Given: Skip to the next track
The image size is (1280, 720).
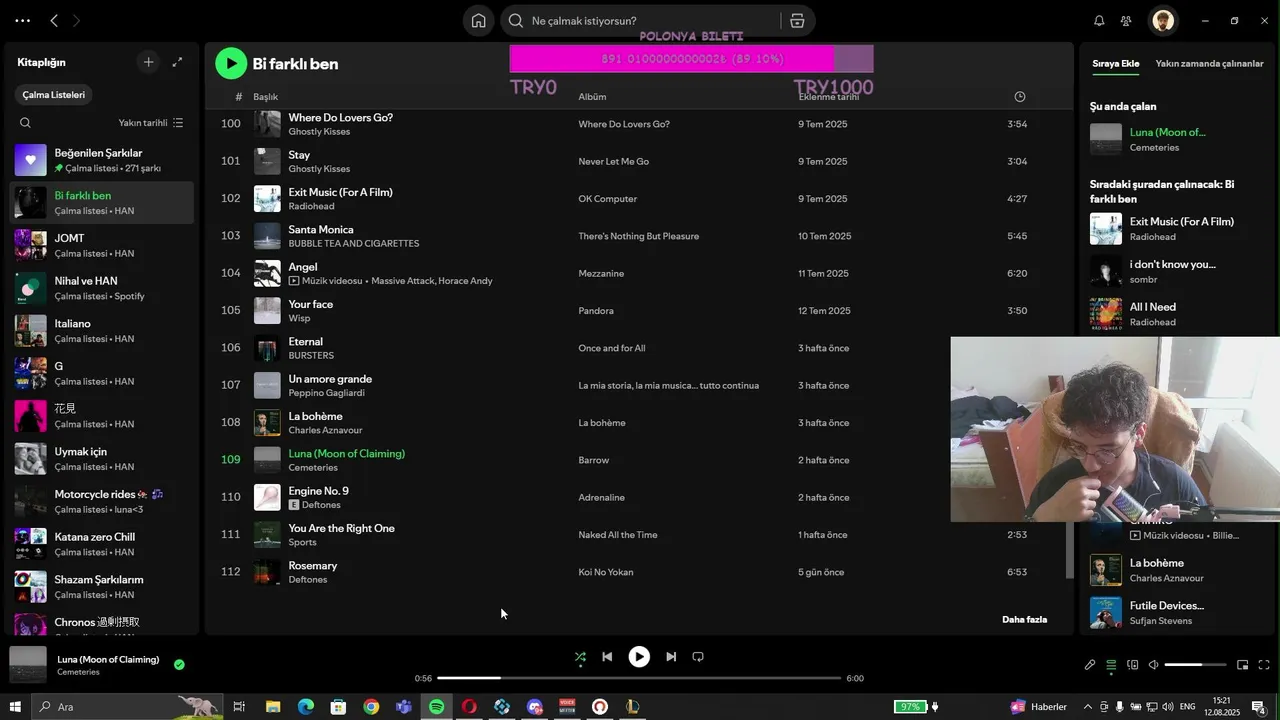Looking at the screenshot, I should (671, 657).
